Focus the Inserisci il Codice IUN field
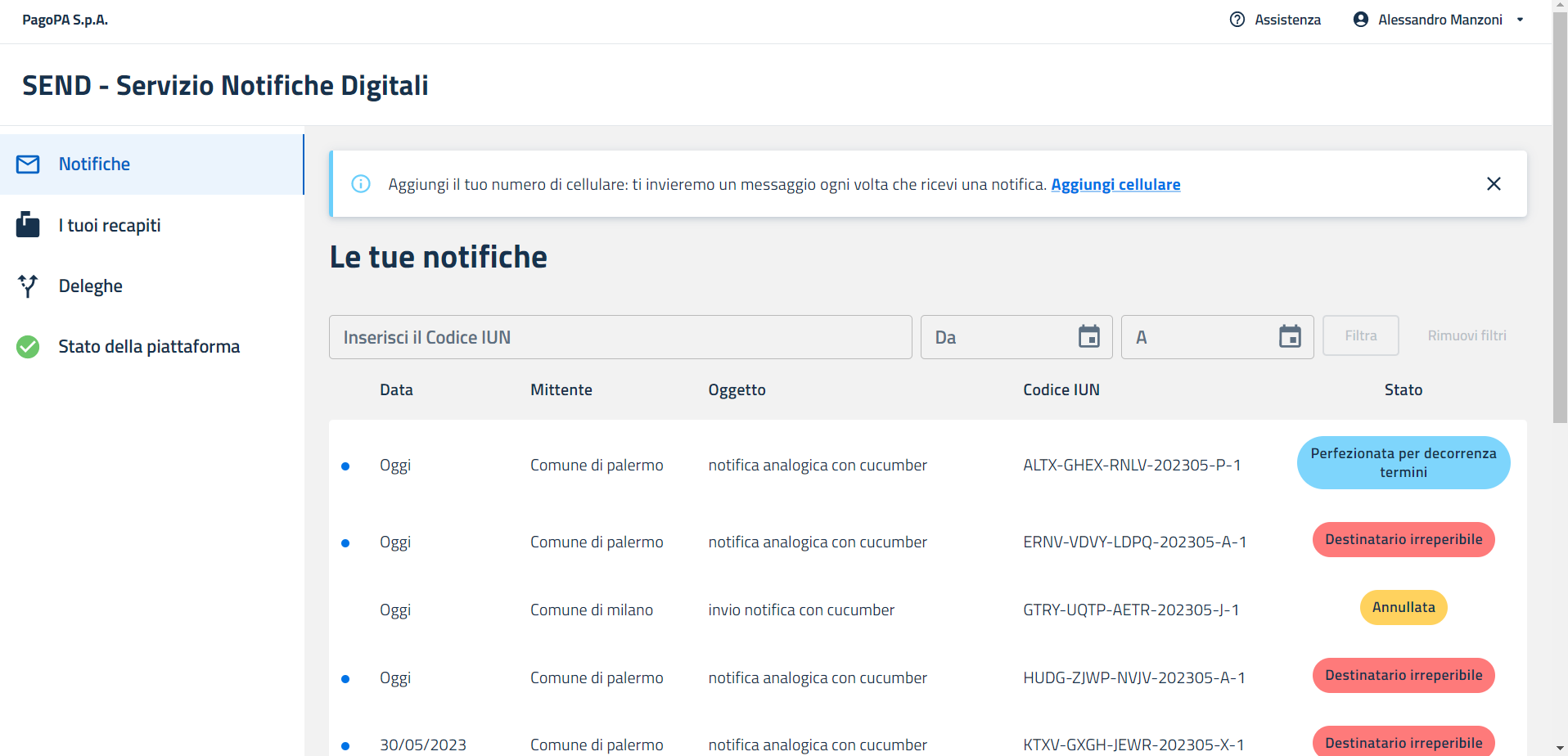This screenshot has height=756, width=1568. pos(620,337)
